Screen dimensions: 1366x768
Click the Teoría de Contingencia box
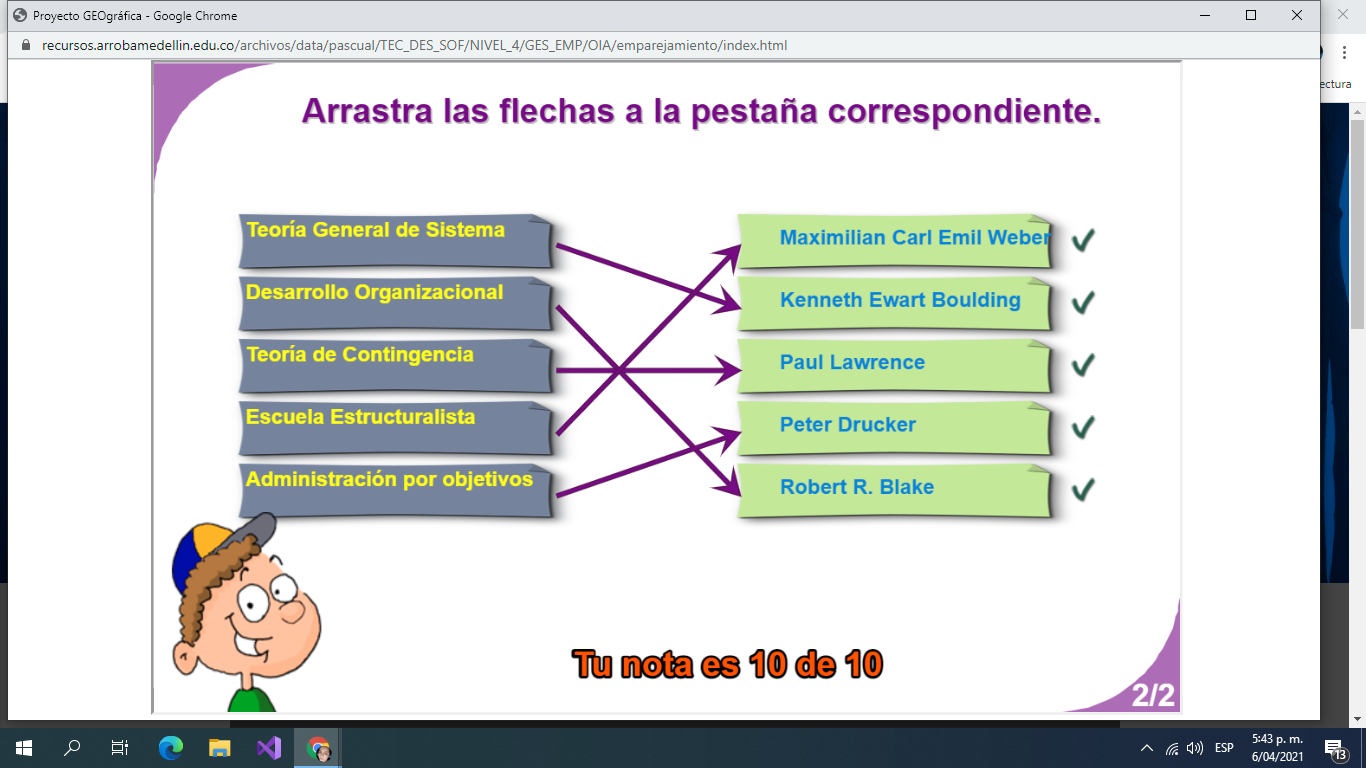(x=395, y=366)
